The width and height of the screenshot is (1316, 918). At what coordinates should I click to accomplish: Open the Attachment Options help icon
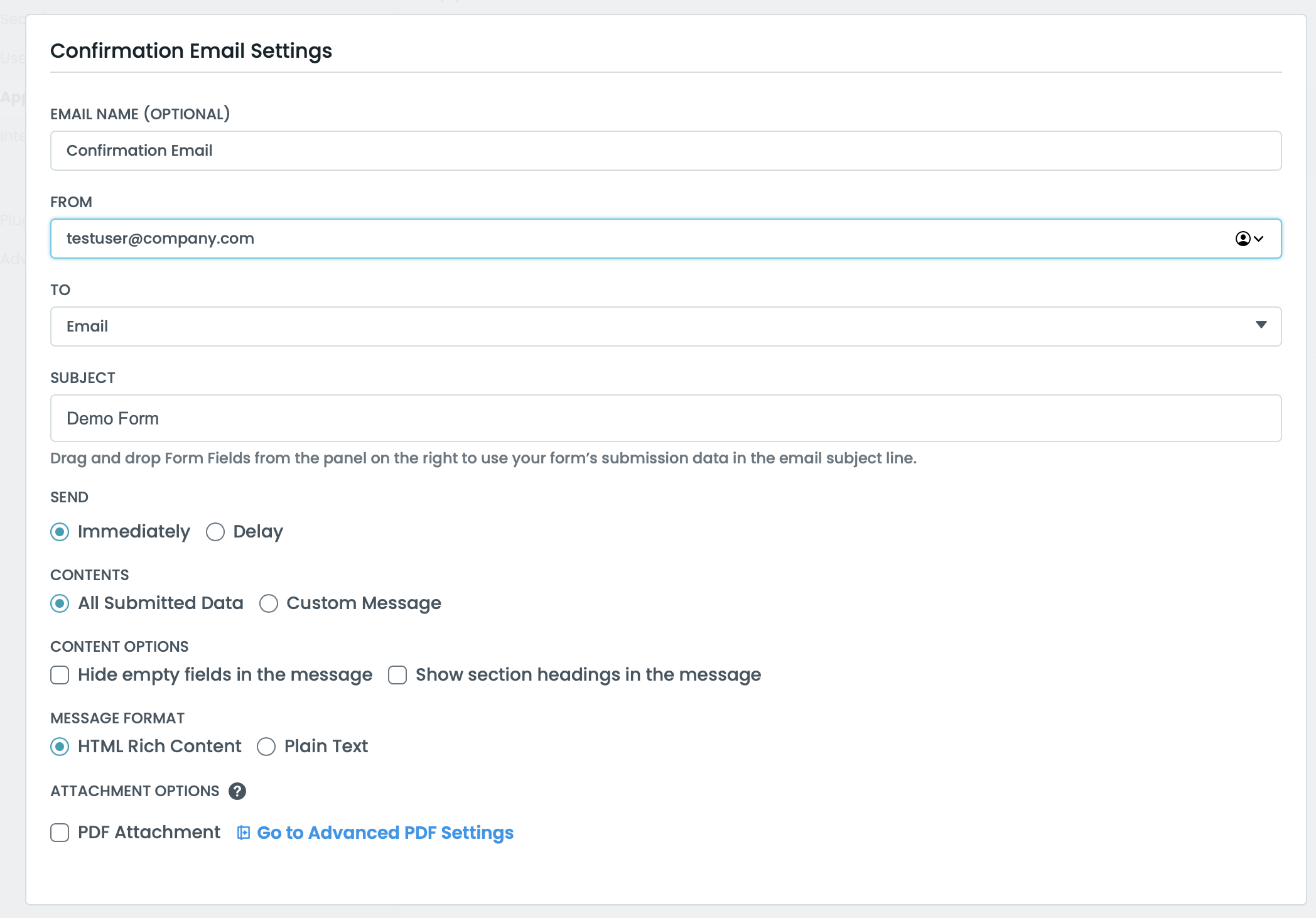237,791
